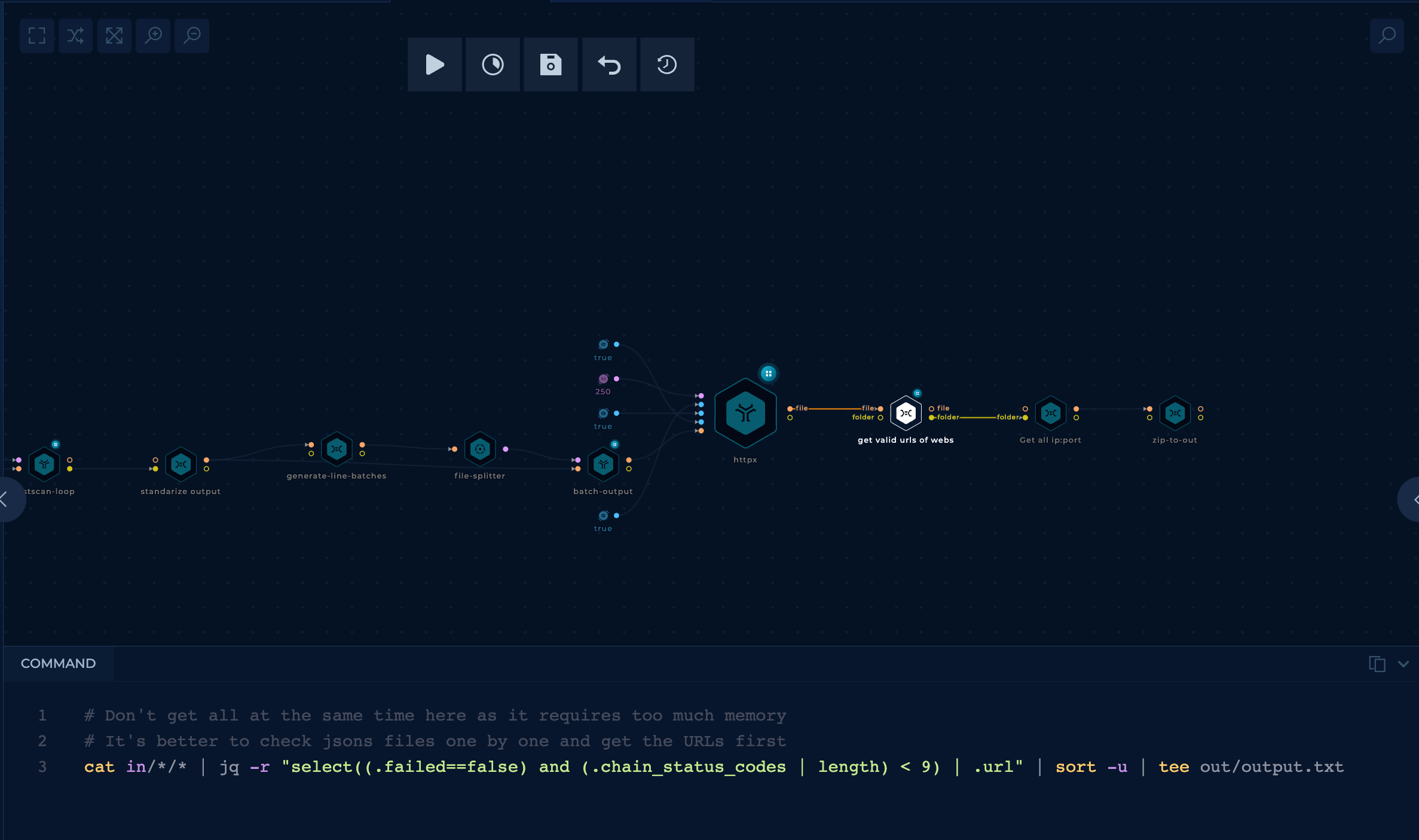Select the Get all ip:port node icon

tap(1051, 413)
